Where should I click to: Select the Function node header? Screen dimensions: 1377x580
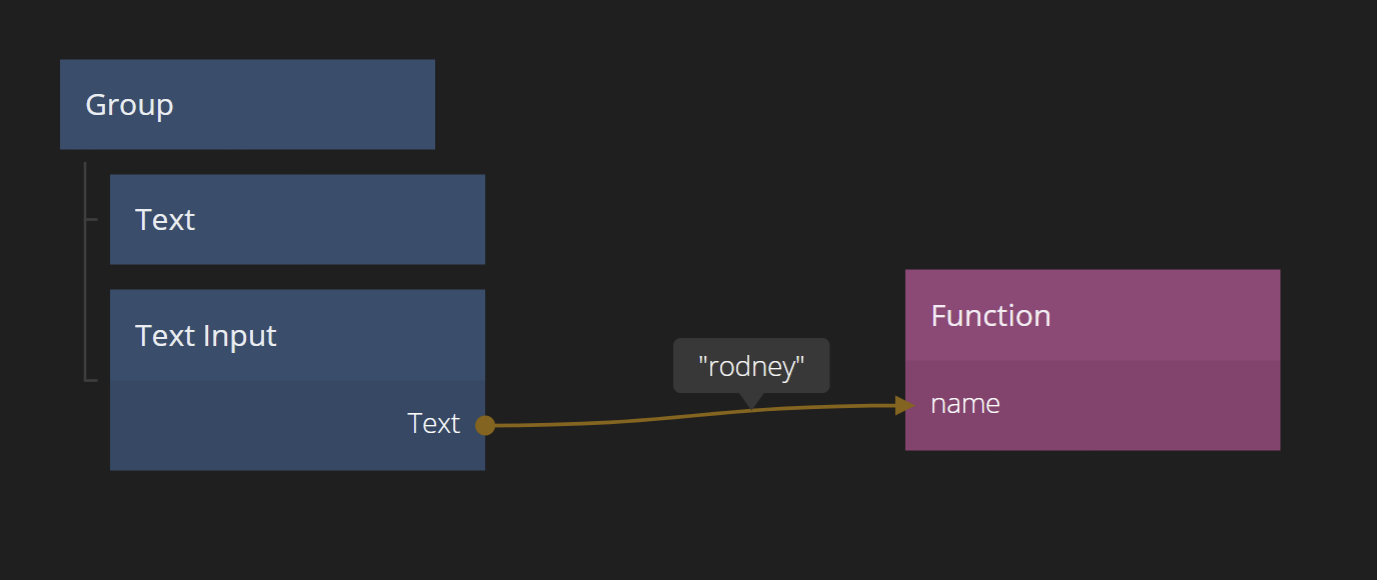[1092, 315]
